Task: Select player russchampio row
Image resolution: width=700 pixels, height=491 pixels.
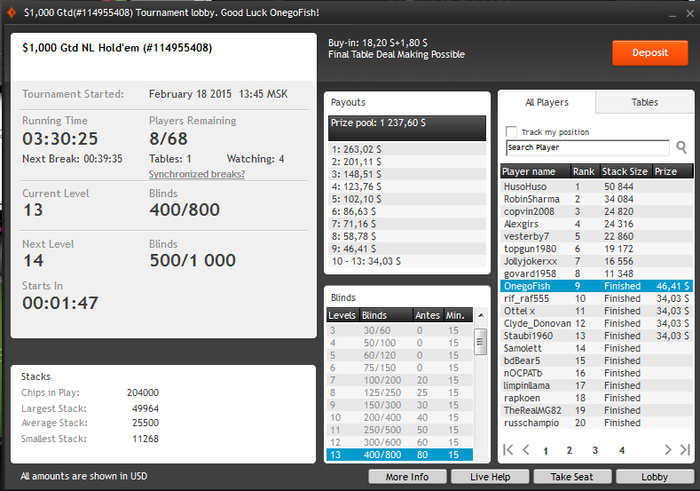Action: 596,423
